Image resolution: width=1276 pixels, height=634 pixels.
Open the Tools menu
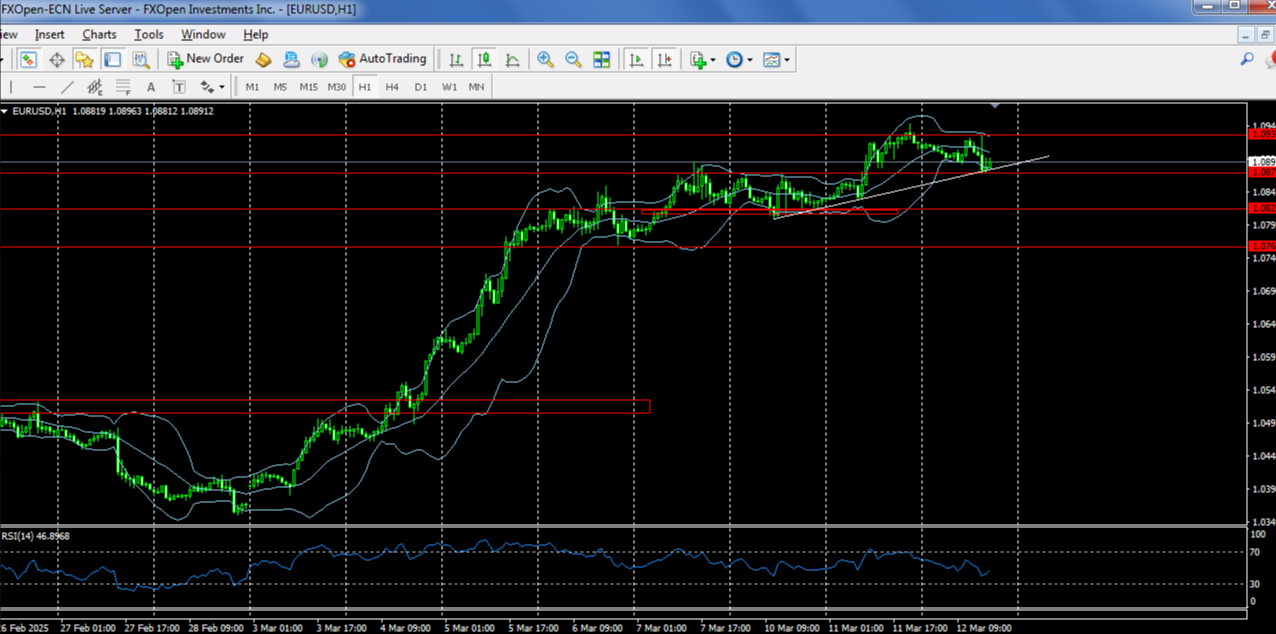(x=149, y=34)
